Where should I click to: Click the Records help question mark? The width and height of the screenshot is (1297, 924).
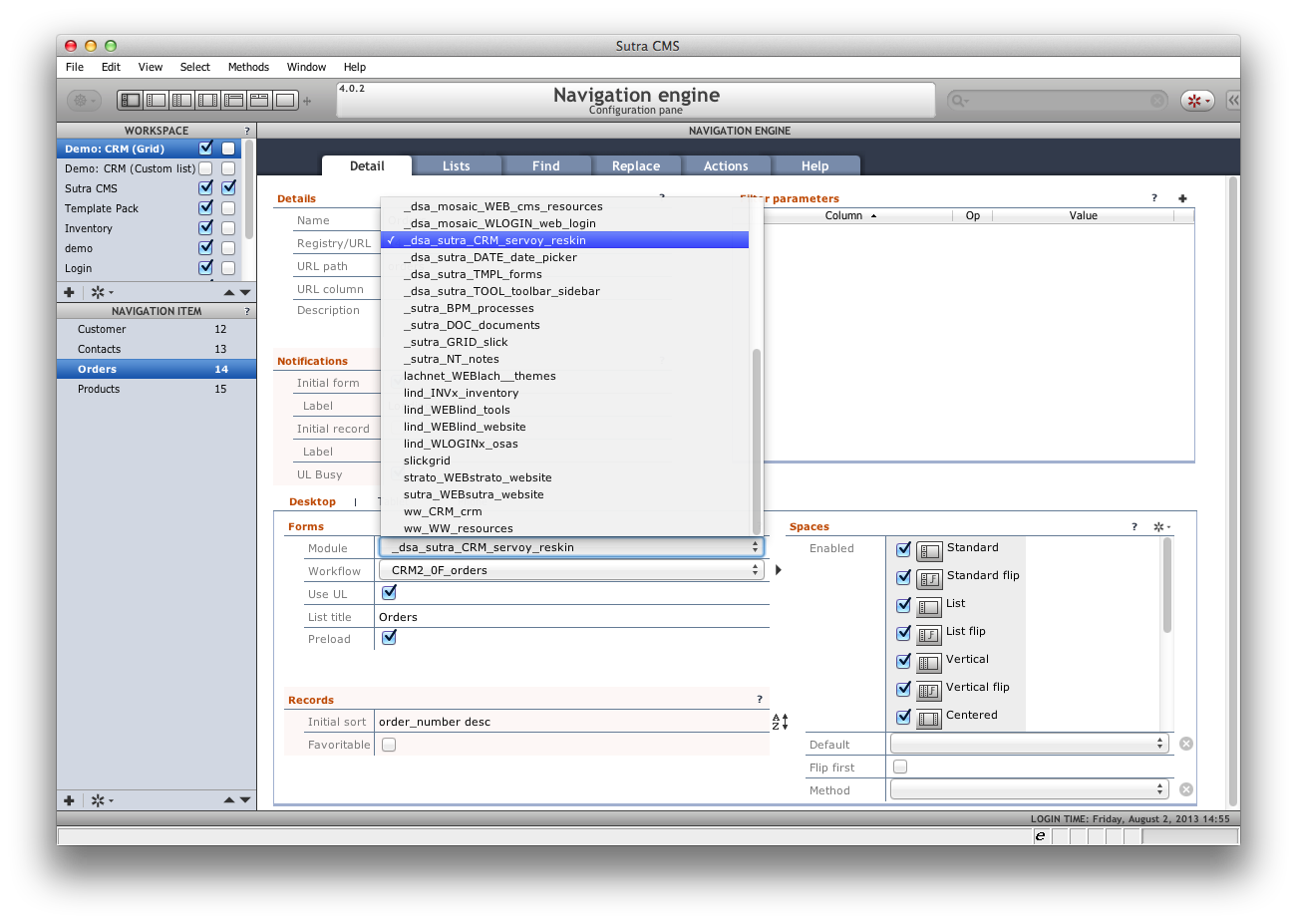pos(760,700)
